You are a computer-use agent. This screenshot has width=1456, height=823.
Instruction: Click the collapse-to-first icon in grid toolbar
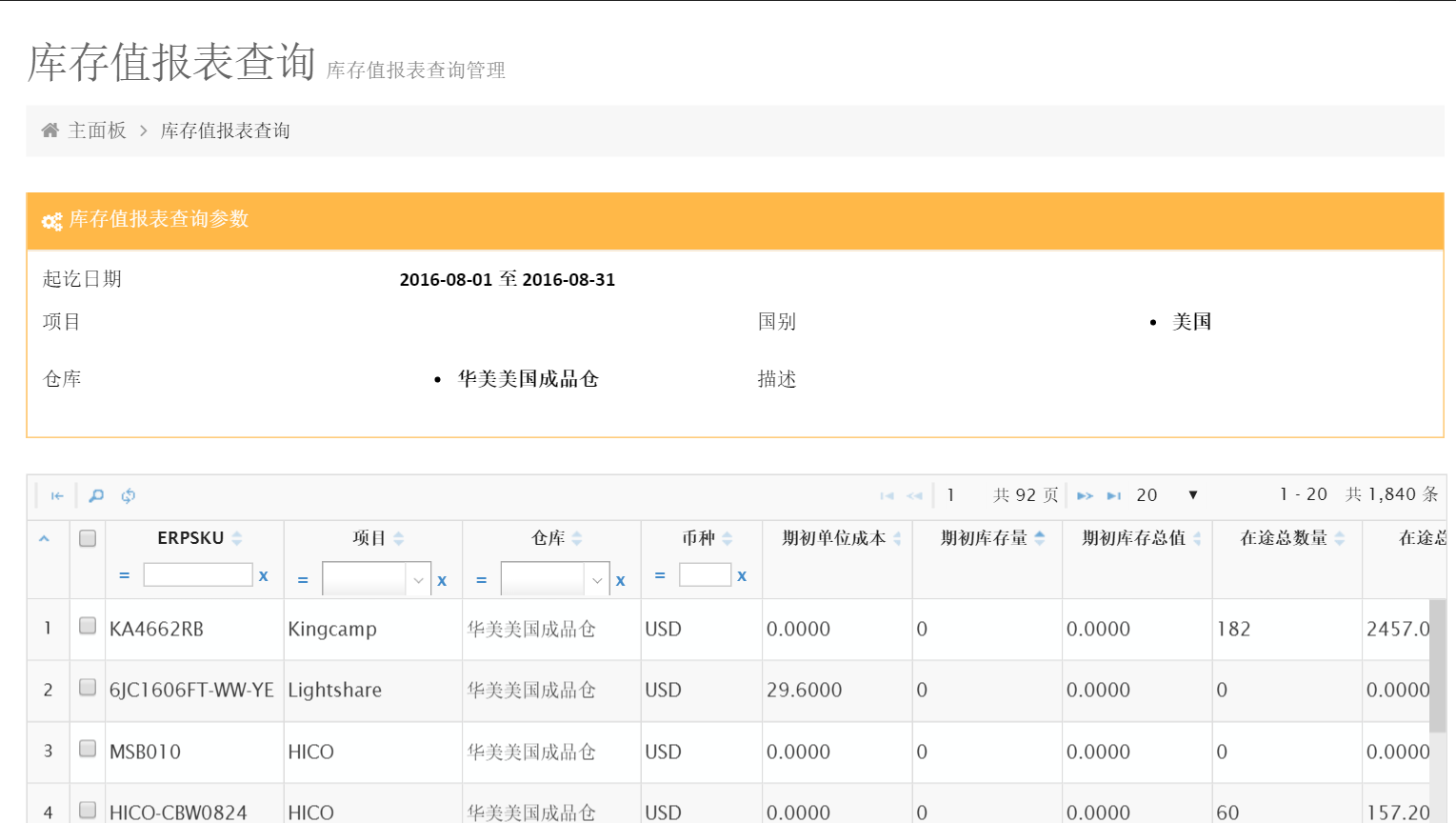pyautogui.click(x=57, y=495)
